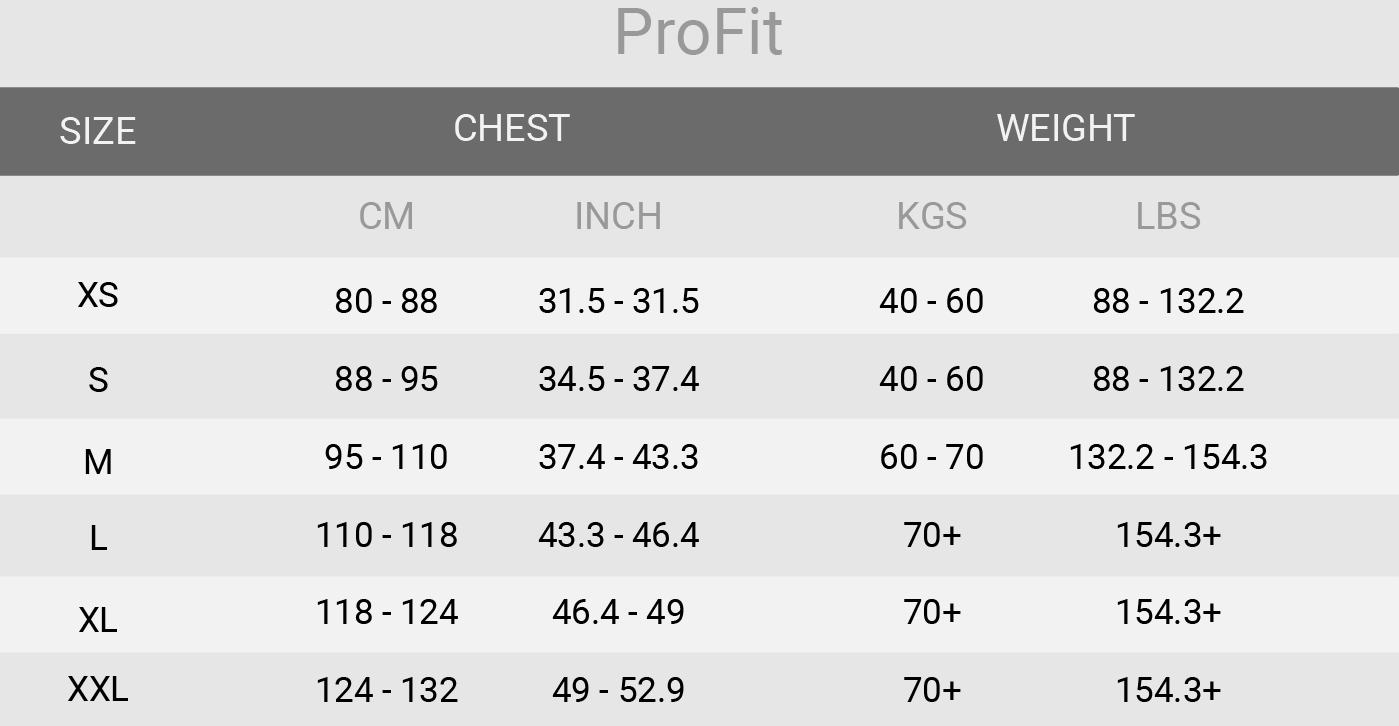Click the WEIGHT column header

tap(1065, 128)
